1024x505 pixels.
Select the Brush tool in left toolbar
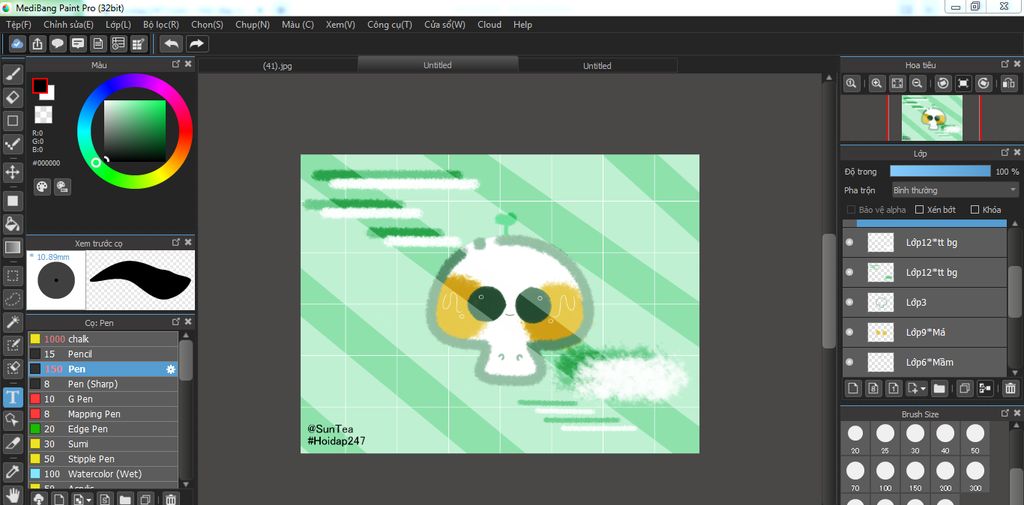12,74
